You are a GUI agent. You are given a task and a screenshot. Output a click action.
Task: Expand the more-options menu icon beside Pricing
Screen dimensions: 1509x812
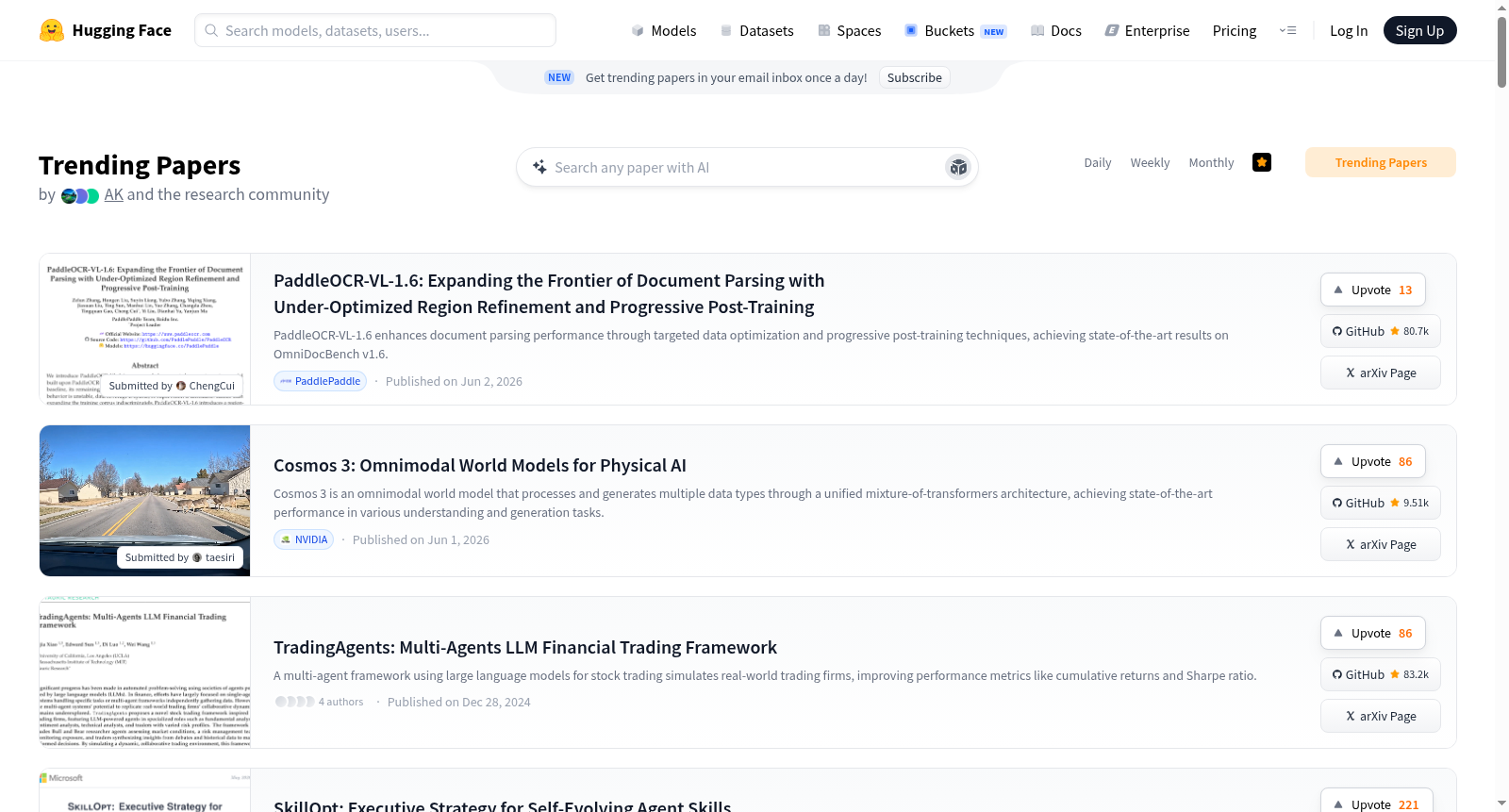(1287, 30)
